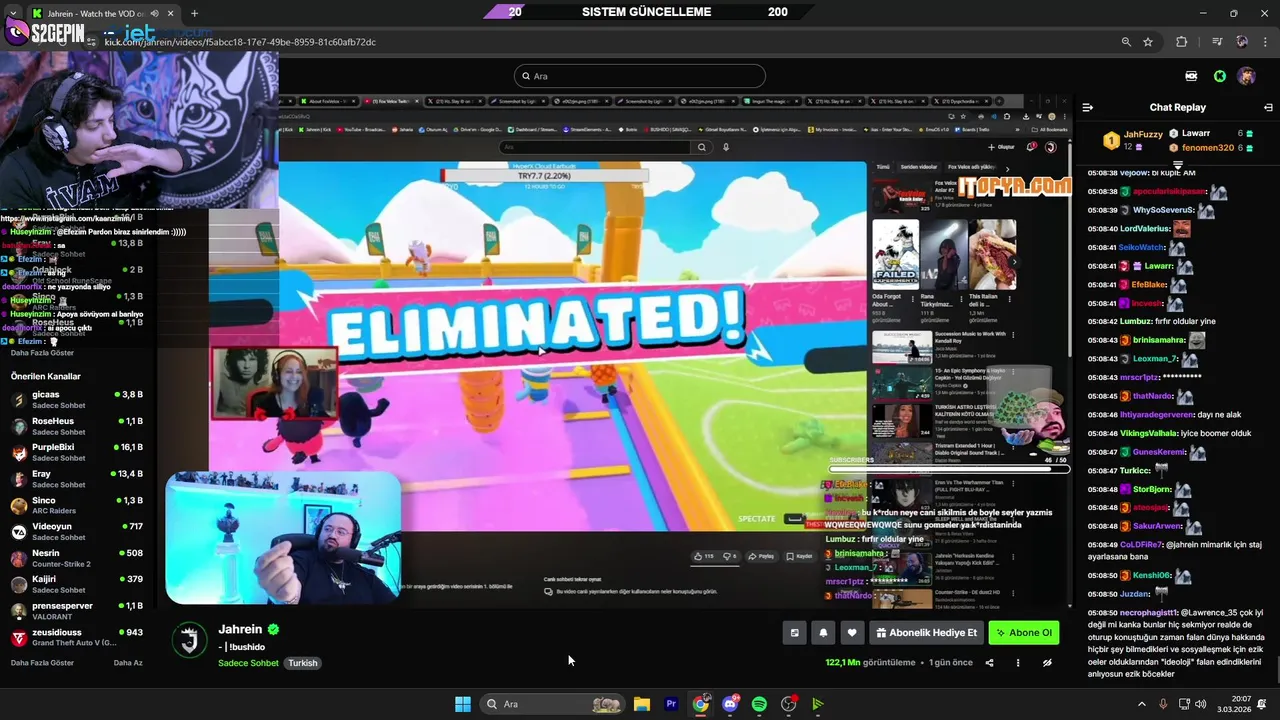The height and width of the screenshot is (720, 1280).
Task: Show hidden system tray icons chevron
Action: pyautogui.click(x=1142, y=704)
